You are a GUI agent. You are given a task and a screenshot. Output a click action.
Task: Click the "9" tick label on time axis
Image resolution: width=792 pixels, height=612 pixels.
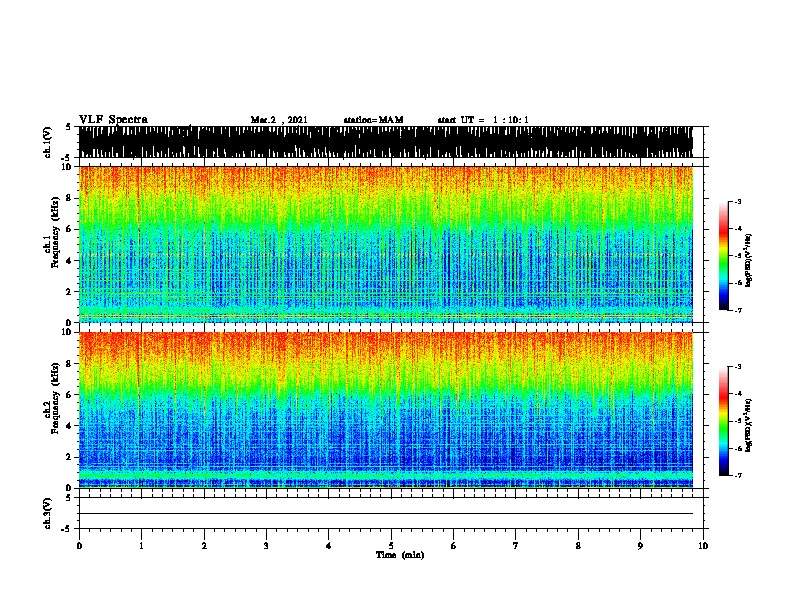point(640,545)
